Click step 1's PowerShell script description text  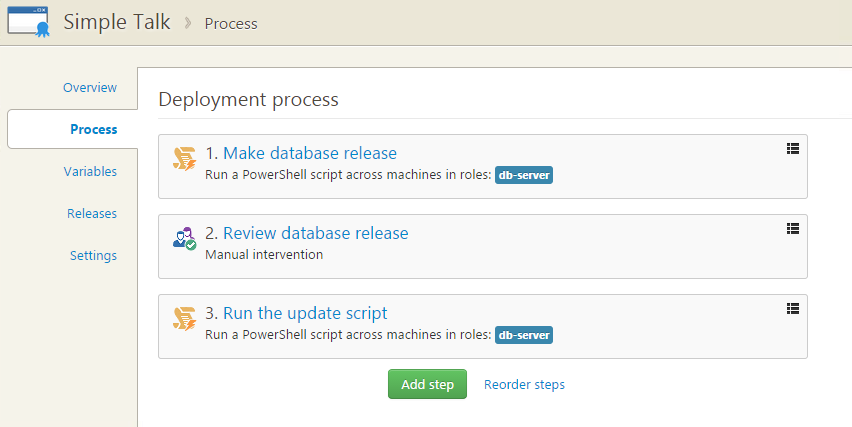click(348, 175)
